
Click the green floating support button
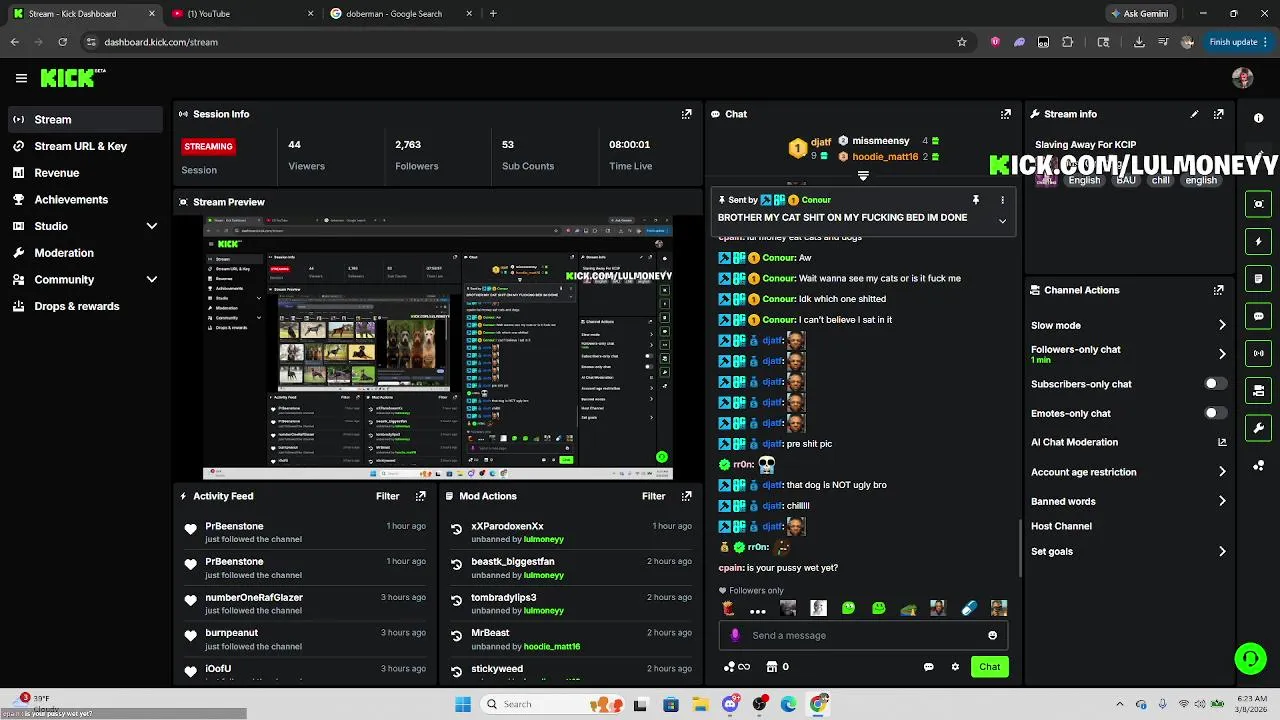click(1250, 658)
